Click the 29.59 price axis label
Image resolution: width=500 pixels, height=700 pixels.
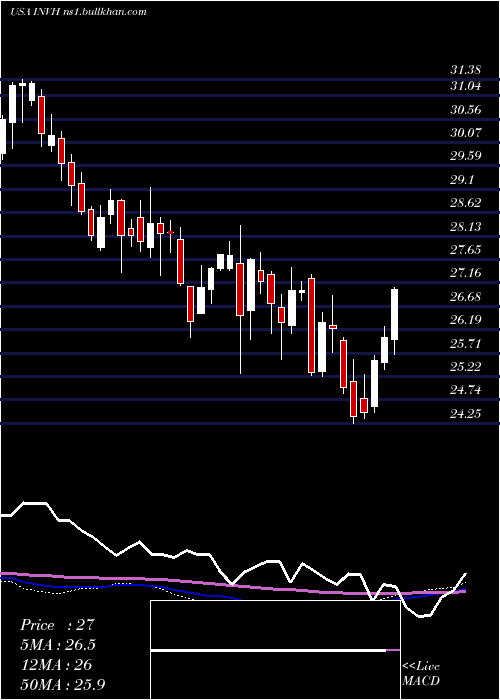(x=465, y=156)
